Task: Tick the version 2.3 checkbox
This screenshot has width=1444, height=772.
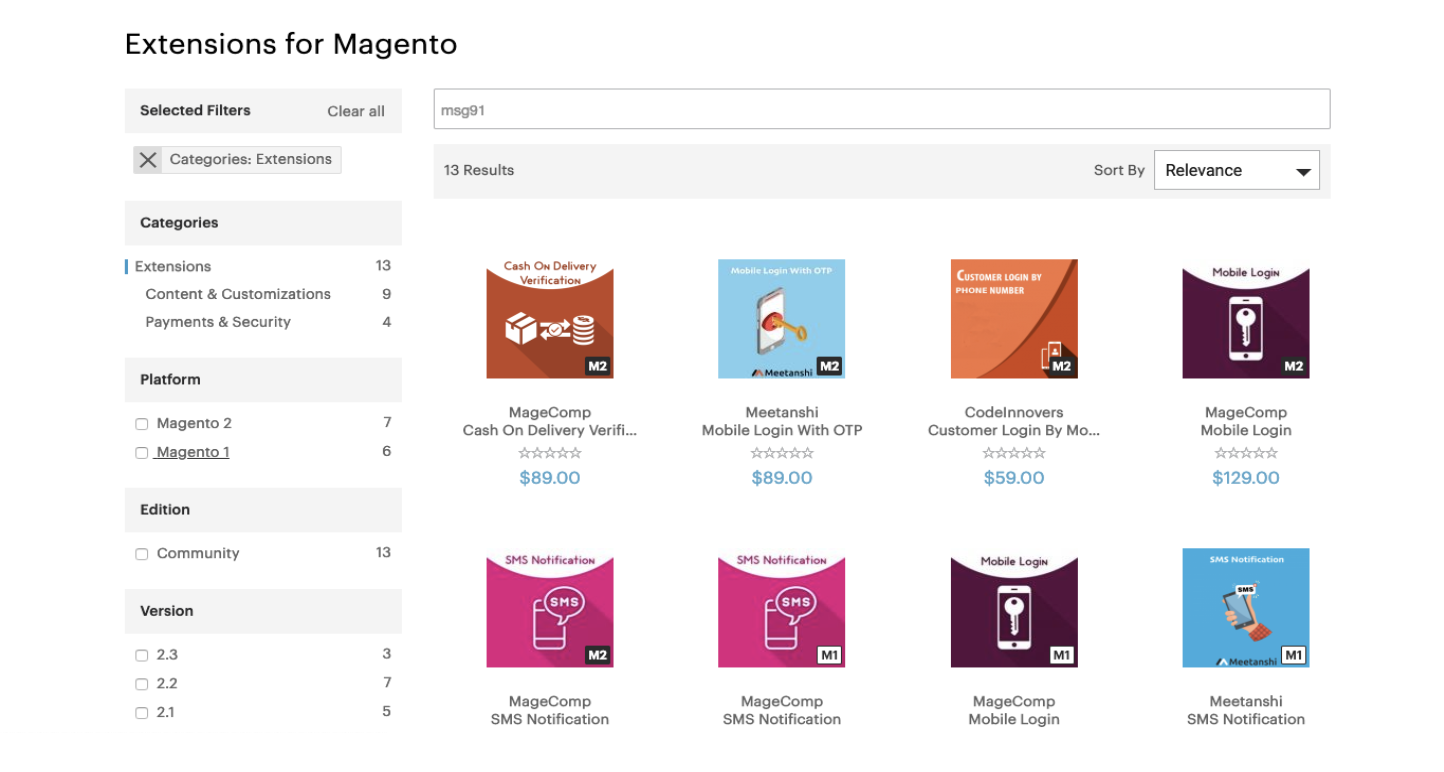Action: coord(142,656)
